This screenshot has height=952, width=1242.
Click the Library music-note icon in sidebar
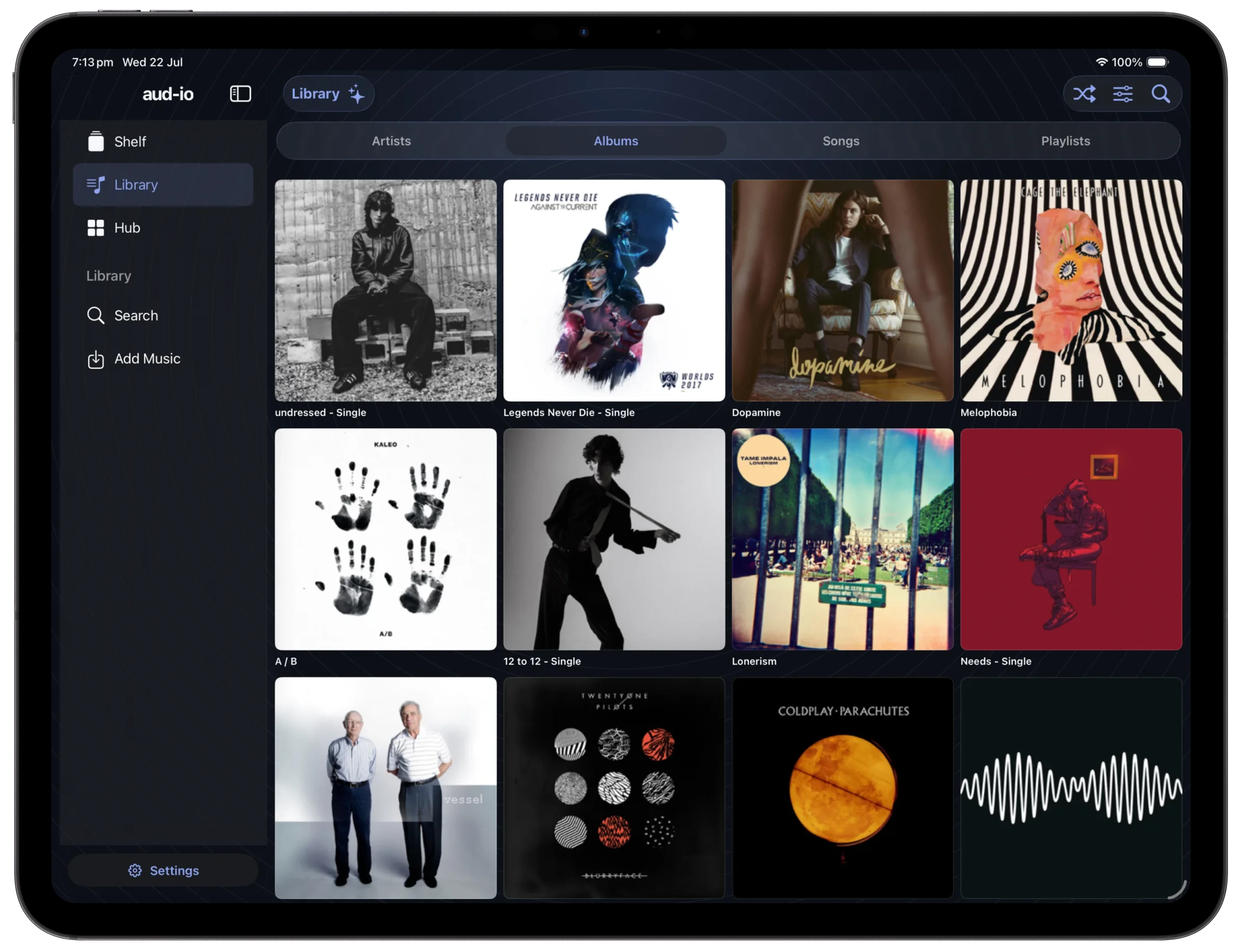(x=96, y=185)
